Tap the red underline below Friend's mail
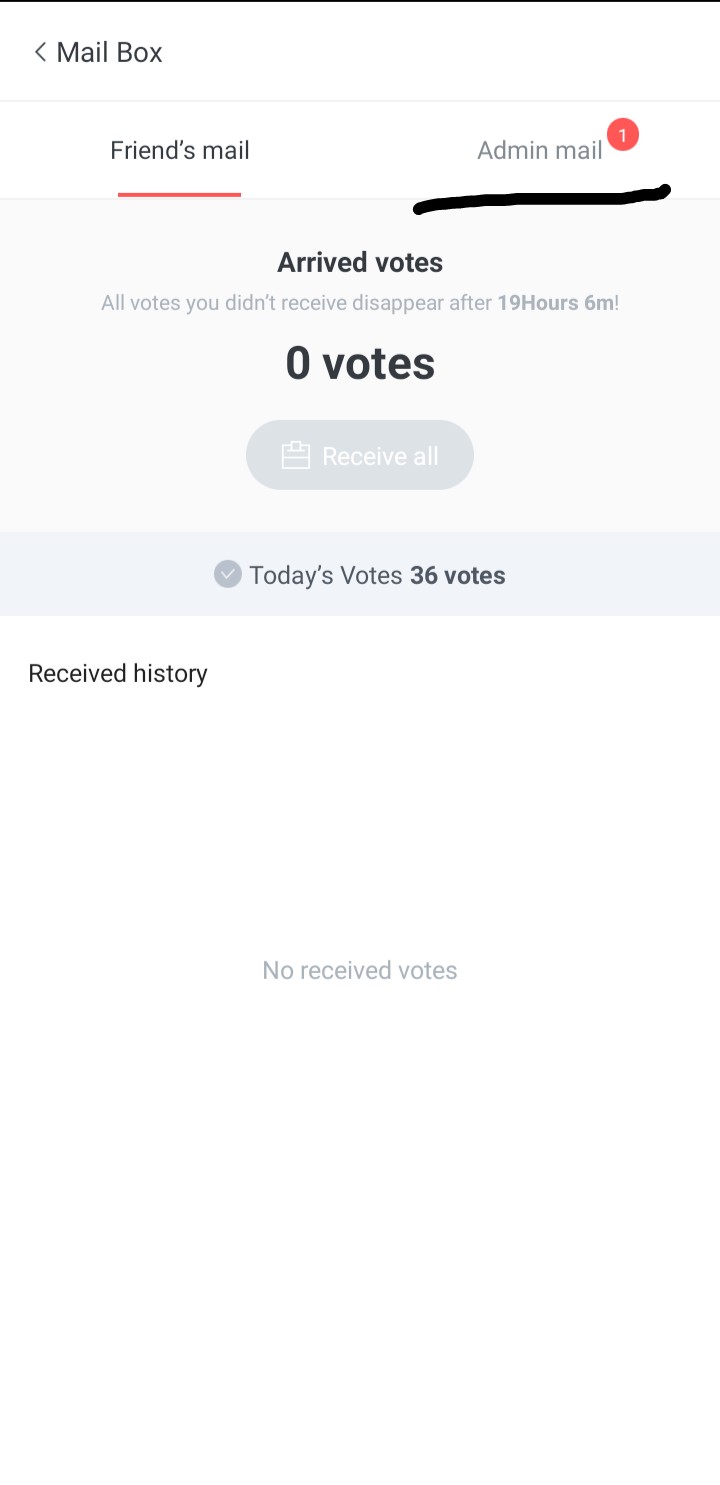This screenshot has width=720, height=1485. [180, 194]
